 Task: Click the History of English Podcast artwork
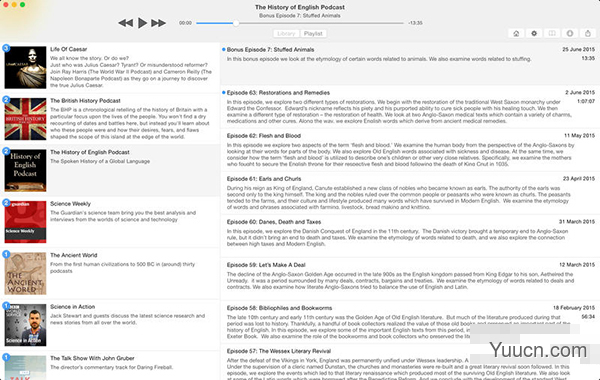[25, 170]
